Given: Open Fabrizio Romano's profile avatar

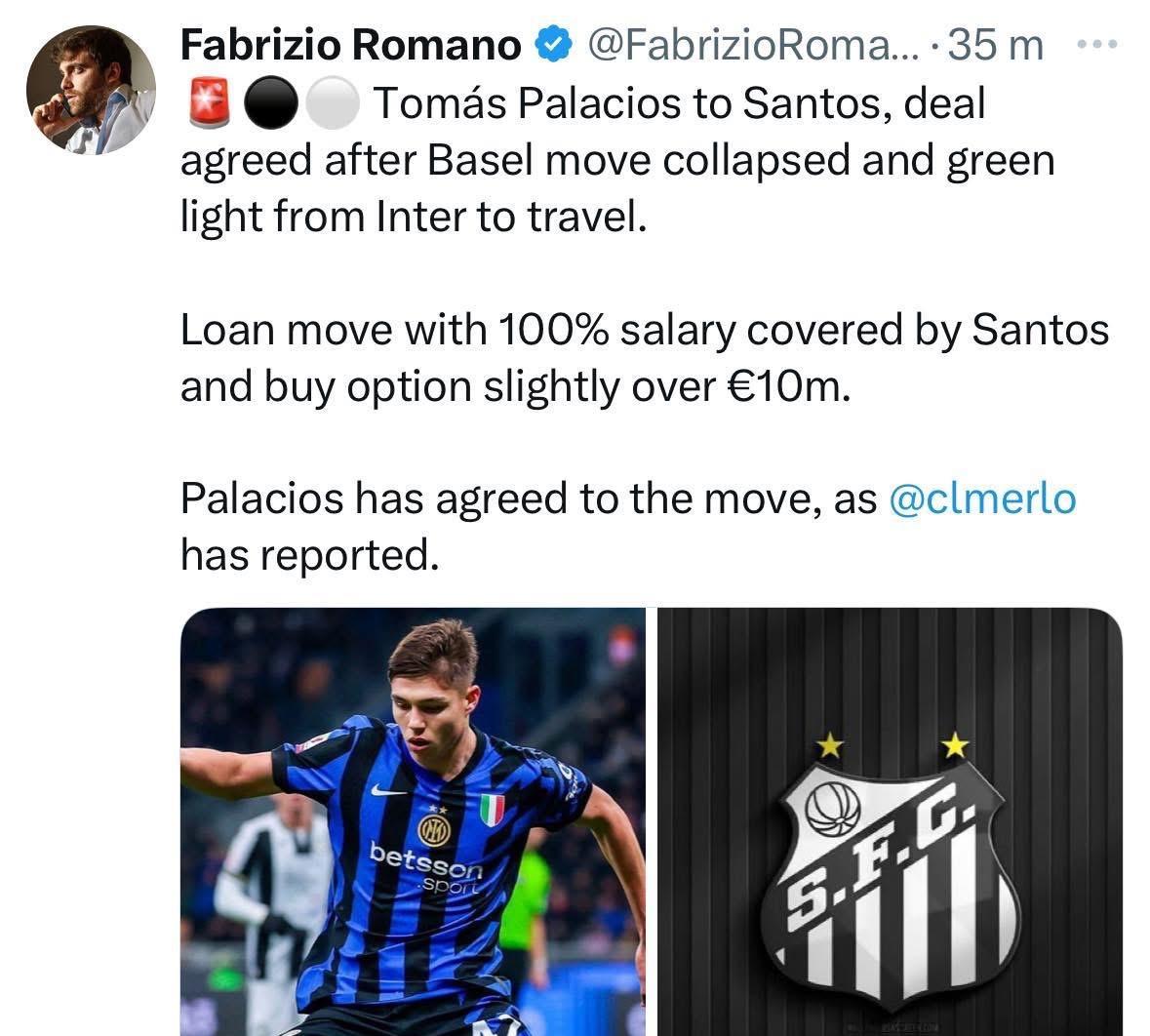Looking at the screenshot, I should click(91, 89).
